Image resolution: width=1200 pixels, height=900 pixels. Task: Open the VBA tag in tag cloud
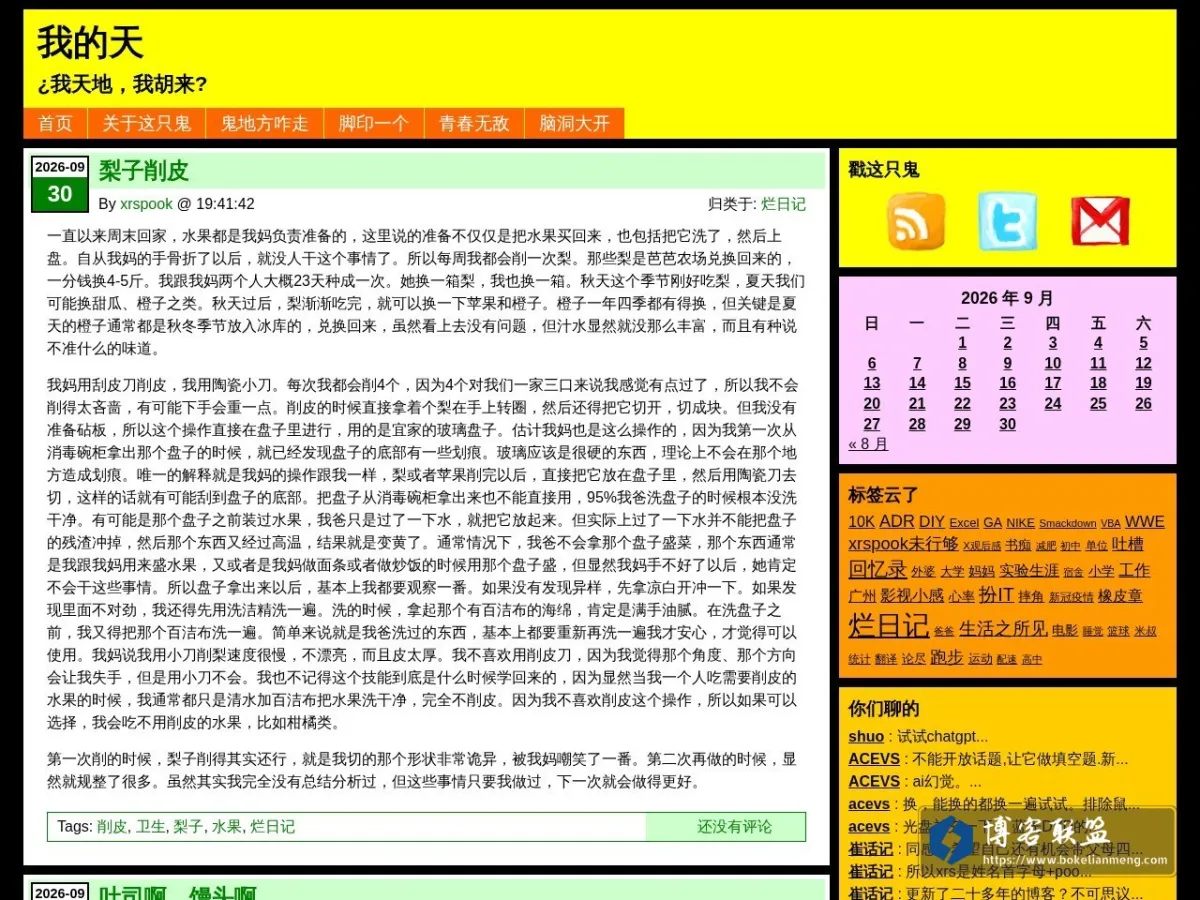click(x=1111, y=523)
